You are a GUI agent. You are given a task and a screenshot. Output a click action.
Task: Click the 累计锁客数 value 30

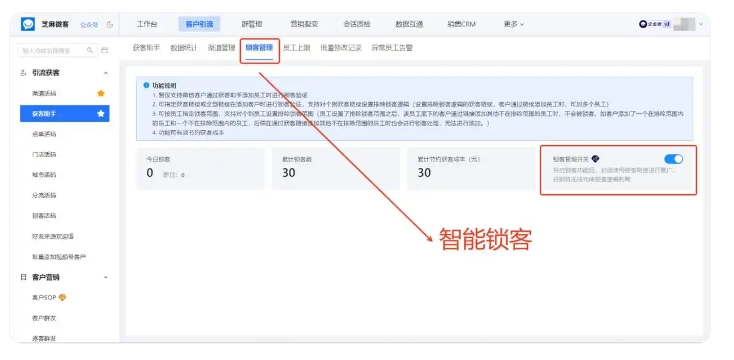pyautogui.click(x=289, y=173)
